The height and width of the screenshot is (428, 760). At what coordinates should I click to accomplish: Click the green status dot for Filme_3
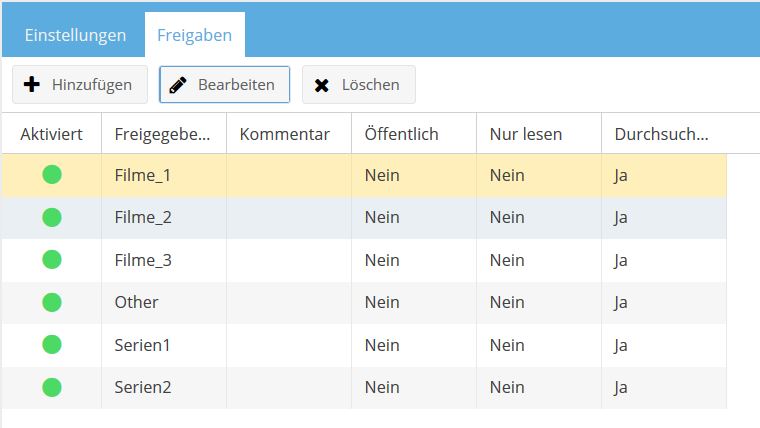pyautogui.click(x=52, y=260)
